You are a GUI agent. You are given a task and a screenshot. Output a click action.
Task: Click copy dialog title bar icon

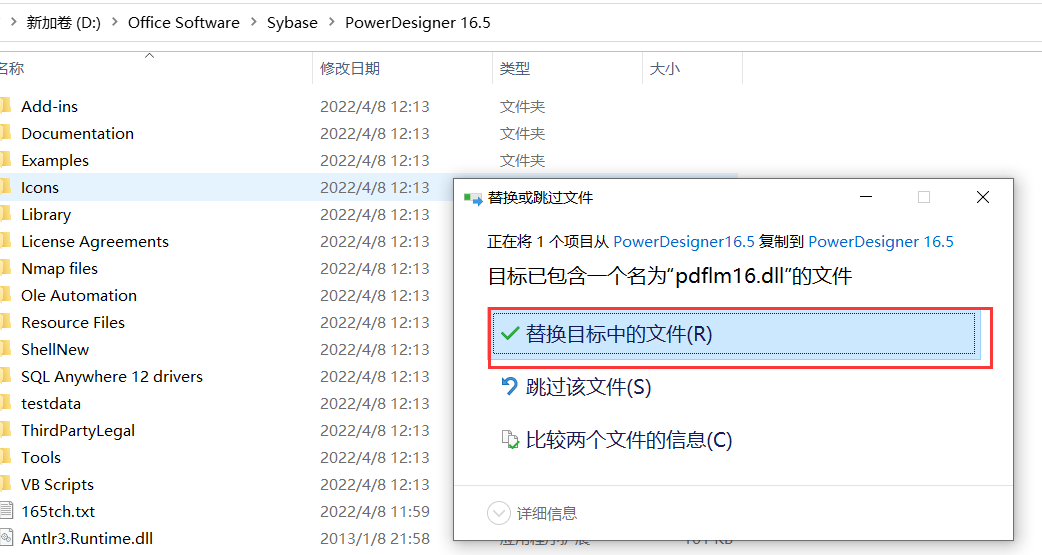click(473, 199)
